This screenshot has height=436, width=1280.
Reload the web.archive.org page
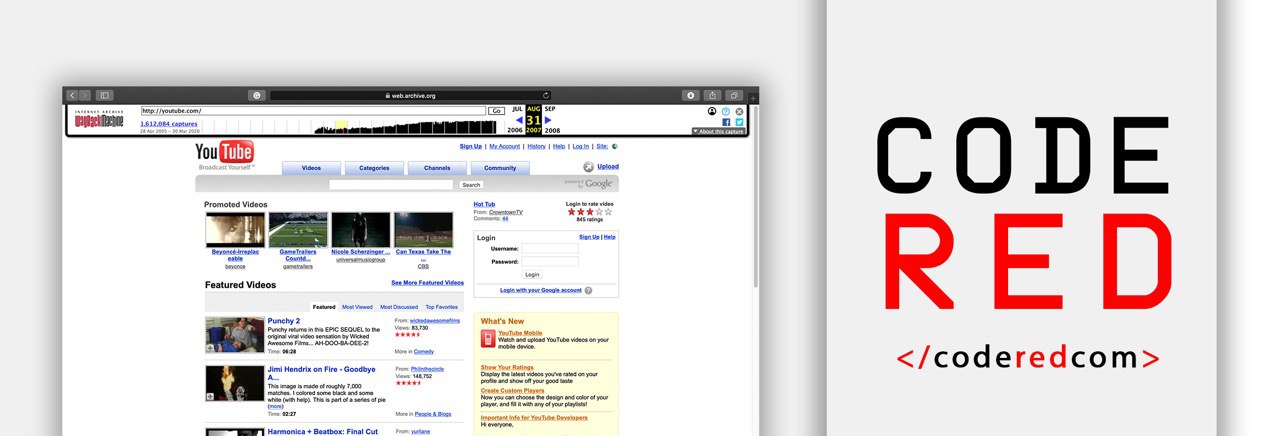pos(546,95)
